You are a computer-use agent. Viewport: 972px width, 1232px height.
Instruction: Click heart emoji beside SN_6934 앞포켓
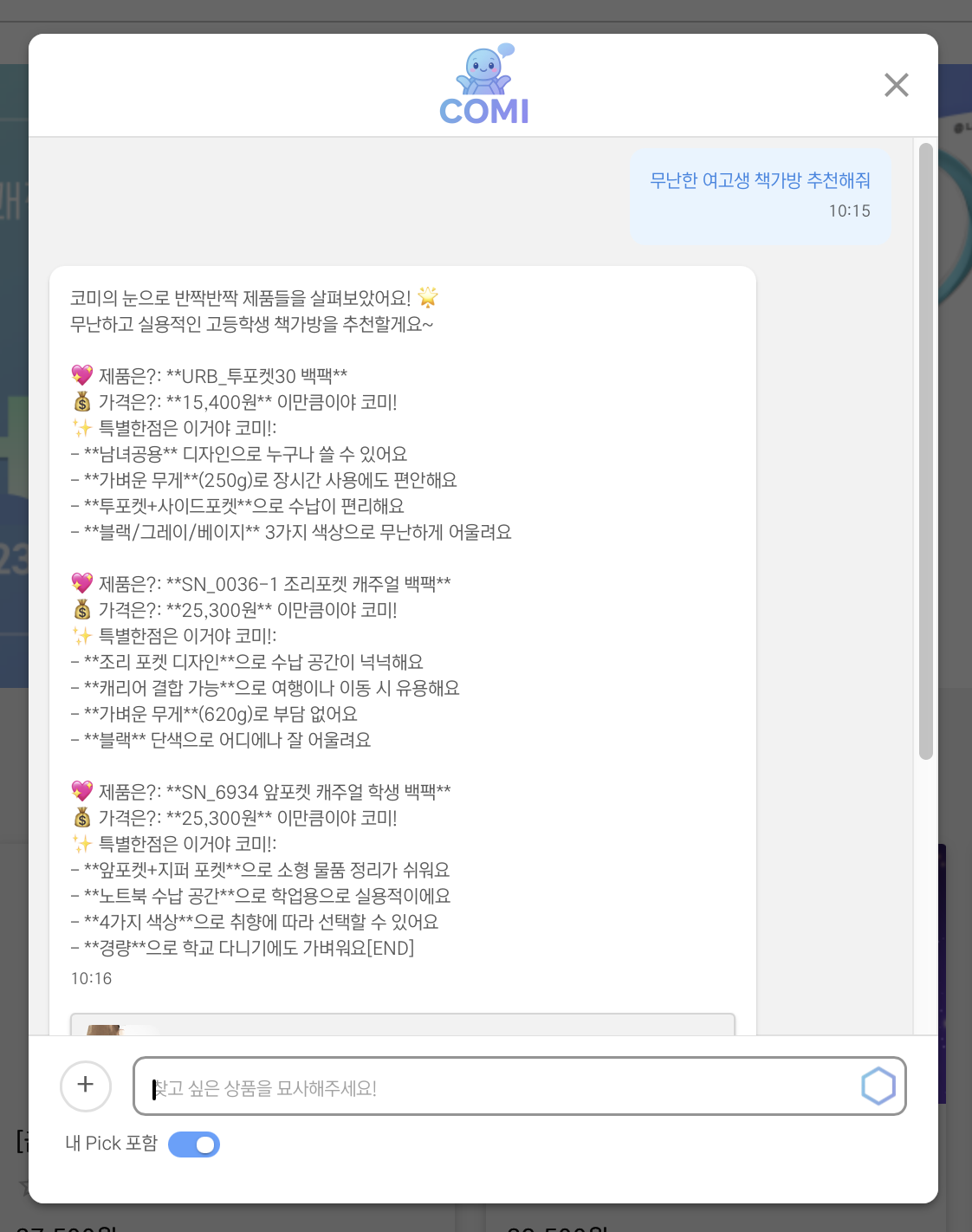coord(82,791)
